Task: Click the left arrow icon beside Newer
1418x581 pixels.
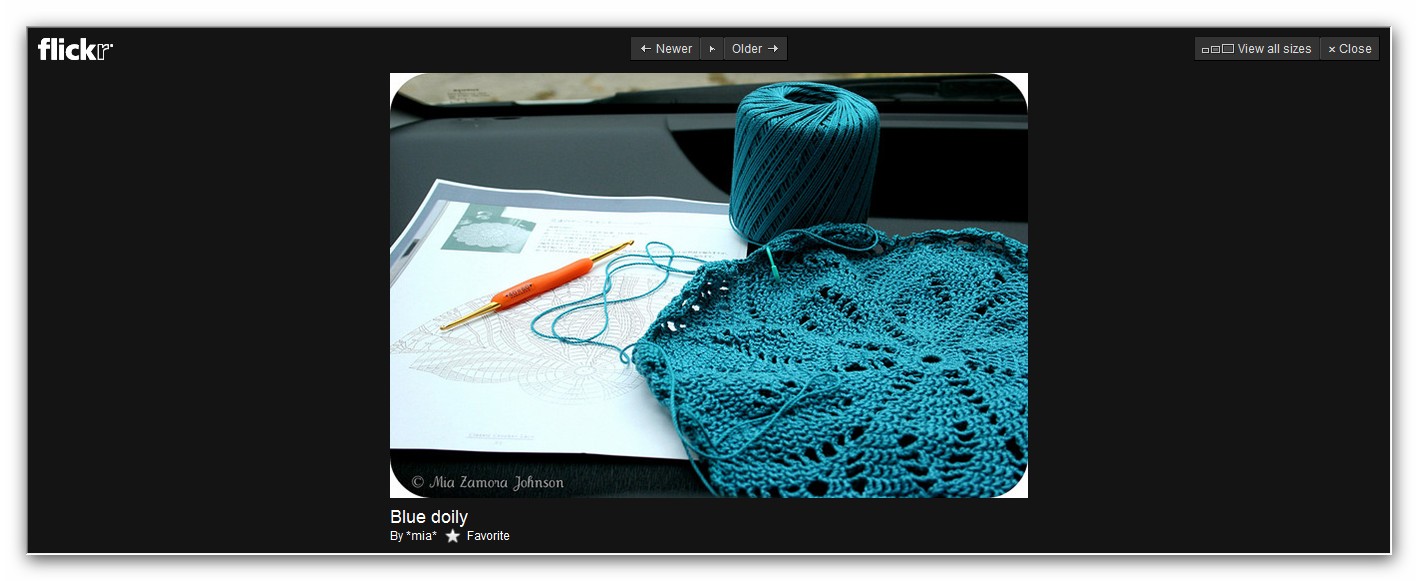Action: coord(646,49)
